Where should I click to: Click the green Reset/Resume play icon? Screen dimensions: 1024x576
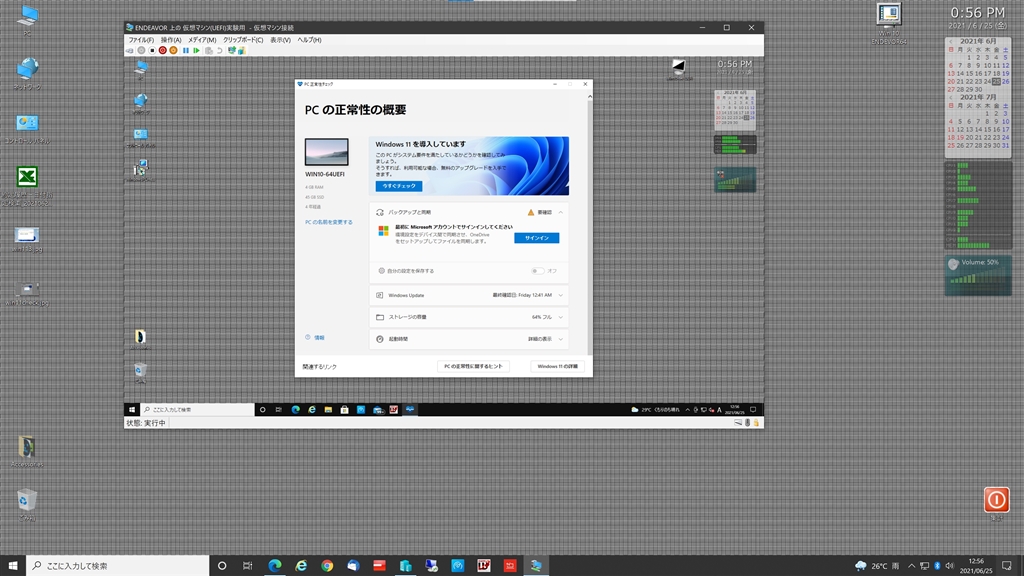(x=196, y=51)
